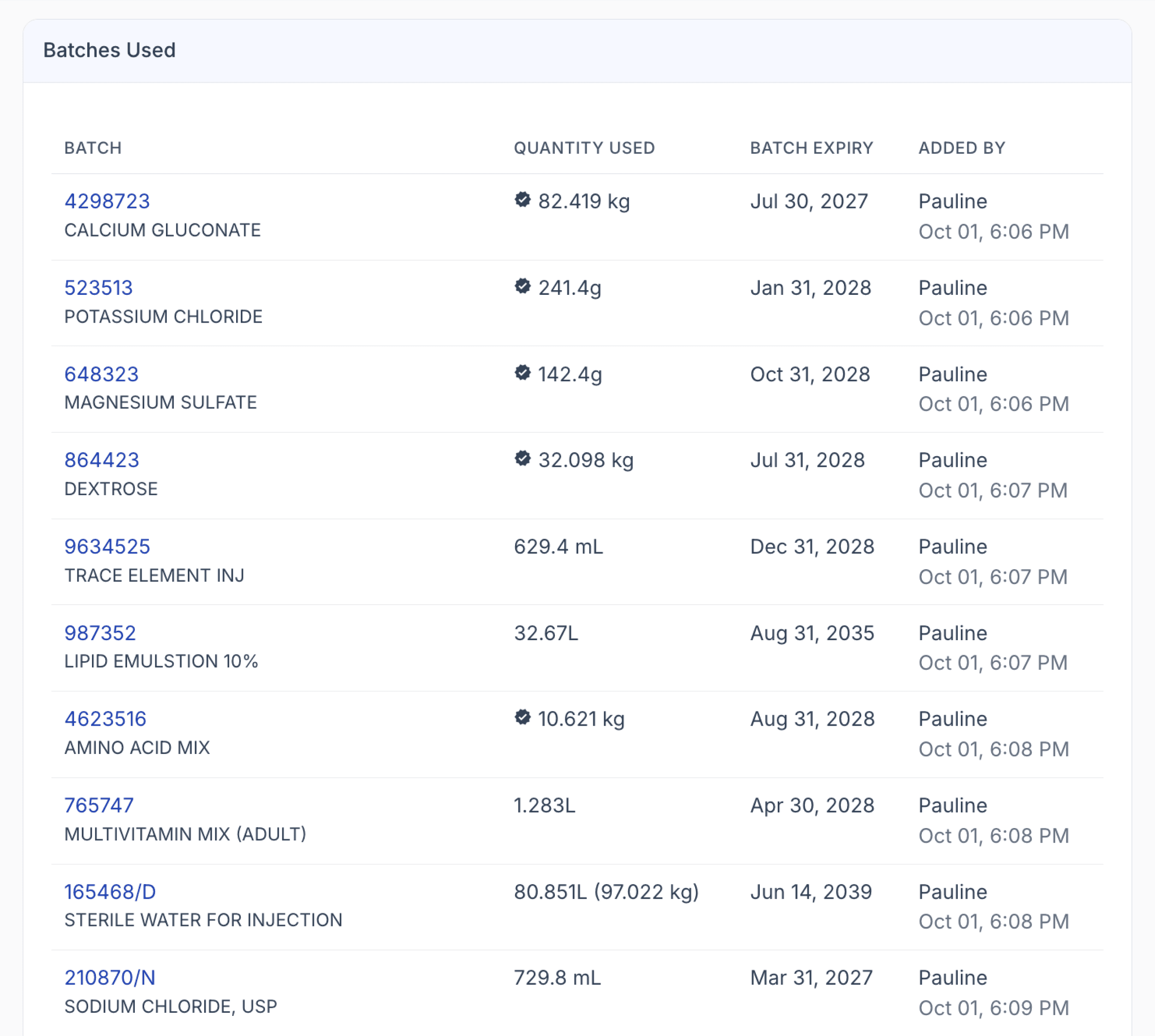This screenshot has width=1155, height=1036.
Task: Open batch 4298723 link
Action: [x=107, y=202]
